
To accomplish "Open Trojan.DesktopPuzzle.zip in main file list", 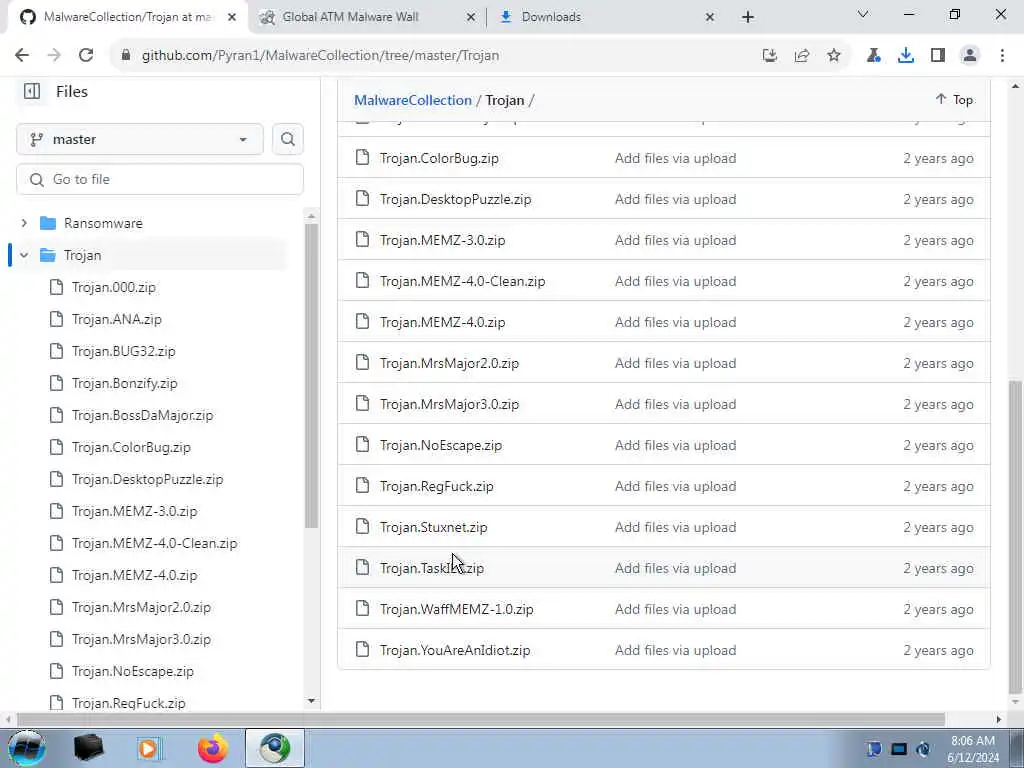I will 455,199.
